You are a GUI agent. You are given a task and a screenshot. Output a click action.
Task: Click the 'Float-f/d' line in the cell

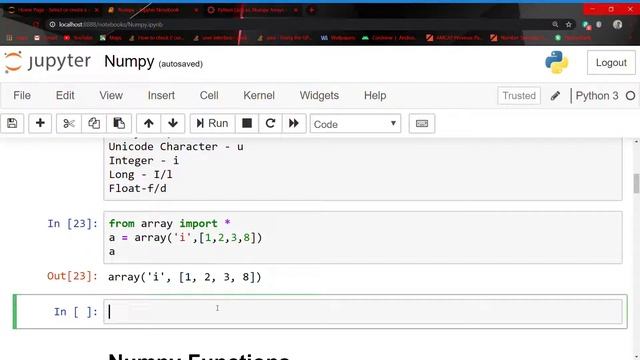pos(138,189)
